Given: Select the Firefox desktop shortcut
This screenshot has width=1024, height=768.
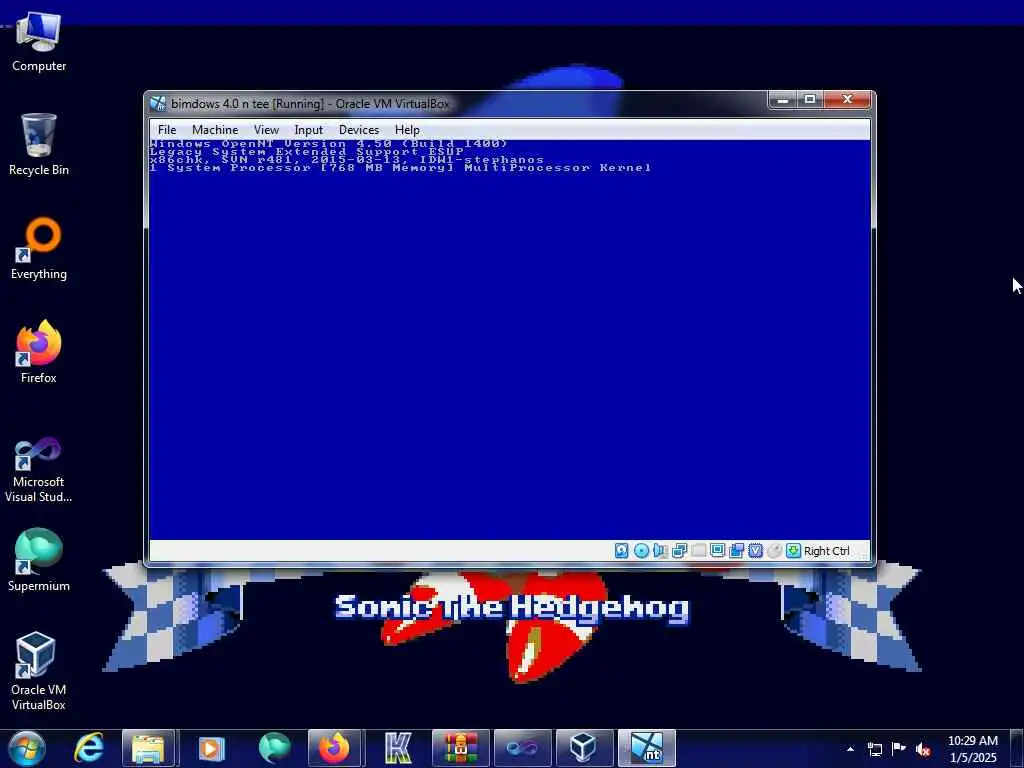Looking at the screenshot, I should 39,353.
